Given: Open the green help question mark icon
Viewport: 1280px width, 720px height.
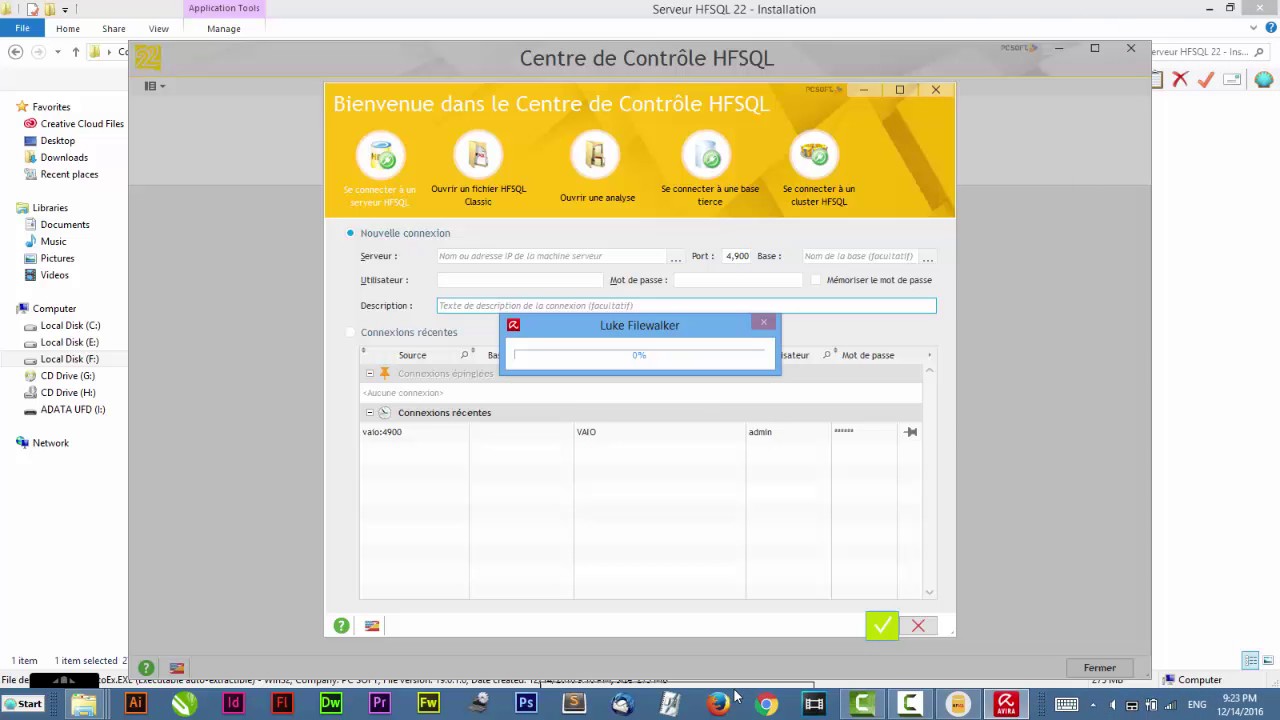Looking at the screenshot, I should pos(342,626).
